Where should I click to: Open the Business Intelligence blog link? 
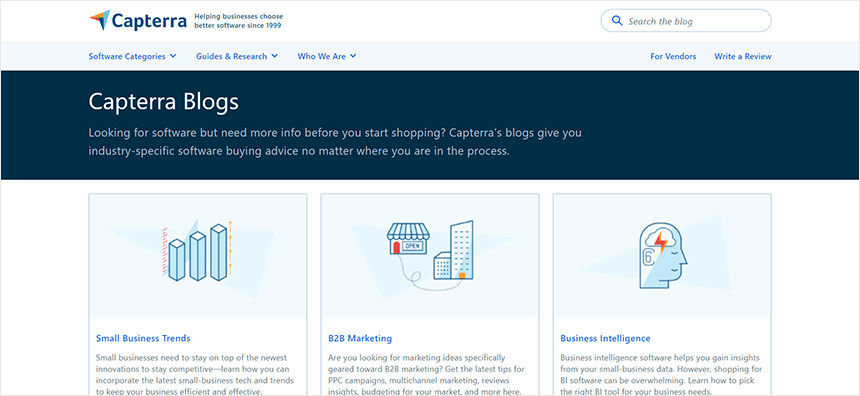pyautogui.click(x=605, y=338)
